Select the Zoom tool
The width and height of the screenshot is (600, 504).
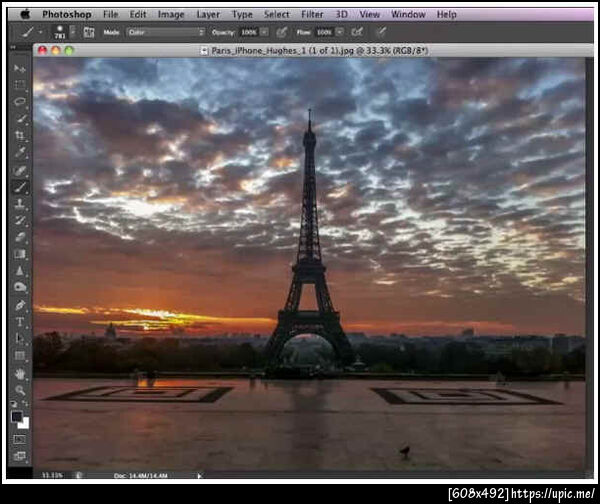pos(19,390)
